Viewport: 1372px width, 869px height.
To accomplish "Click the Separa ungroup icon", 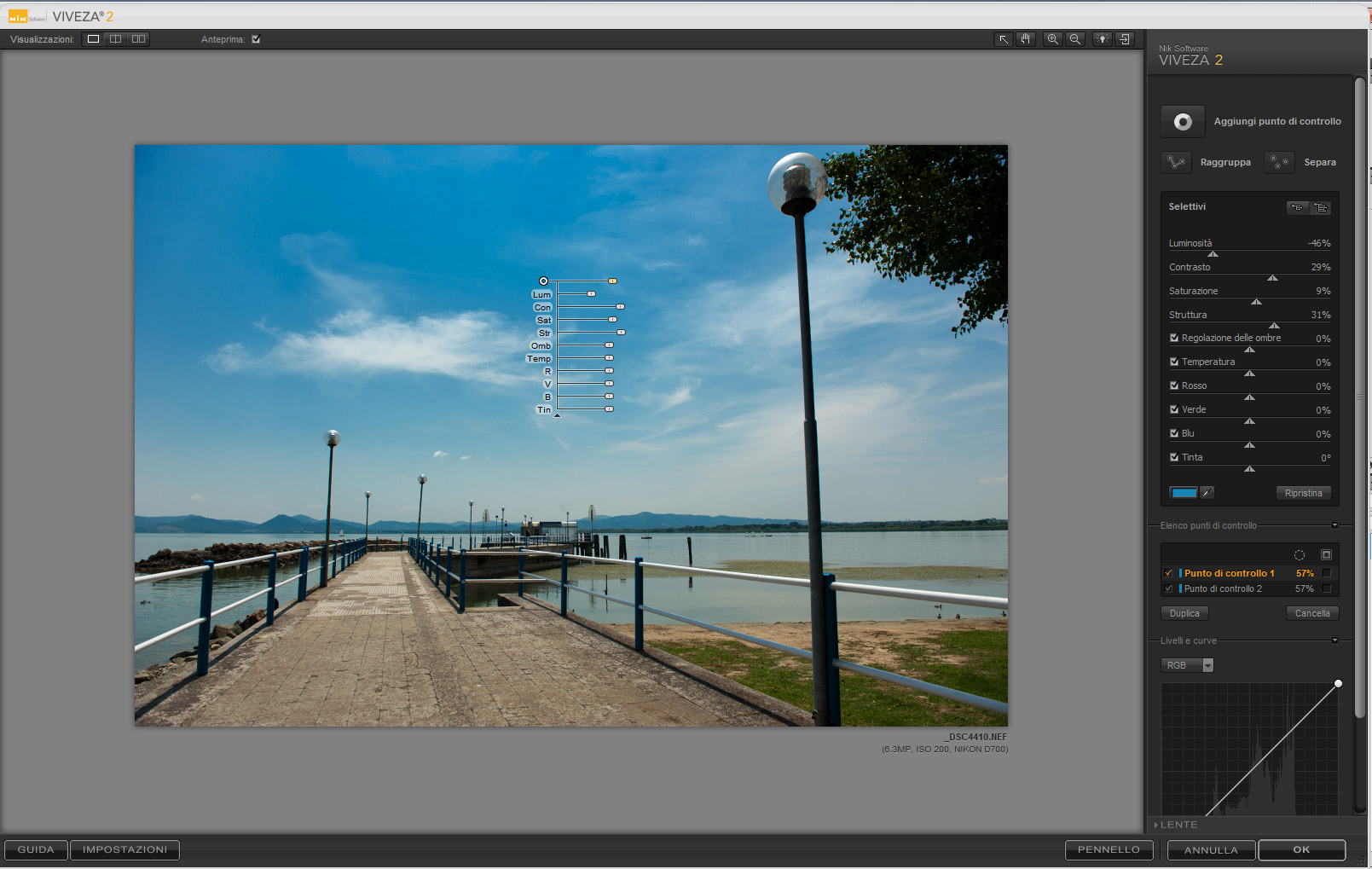I will 1279,162.
